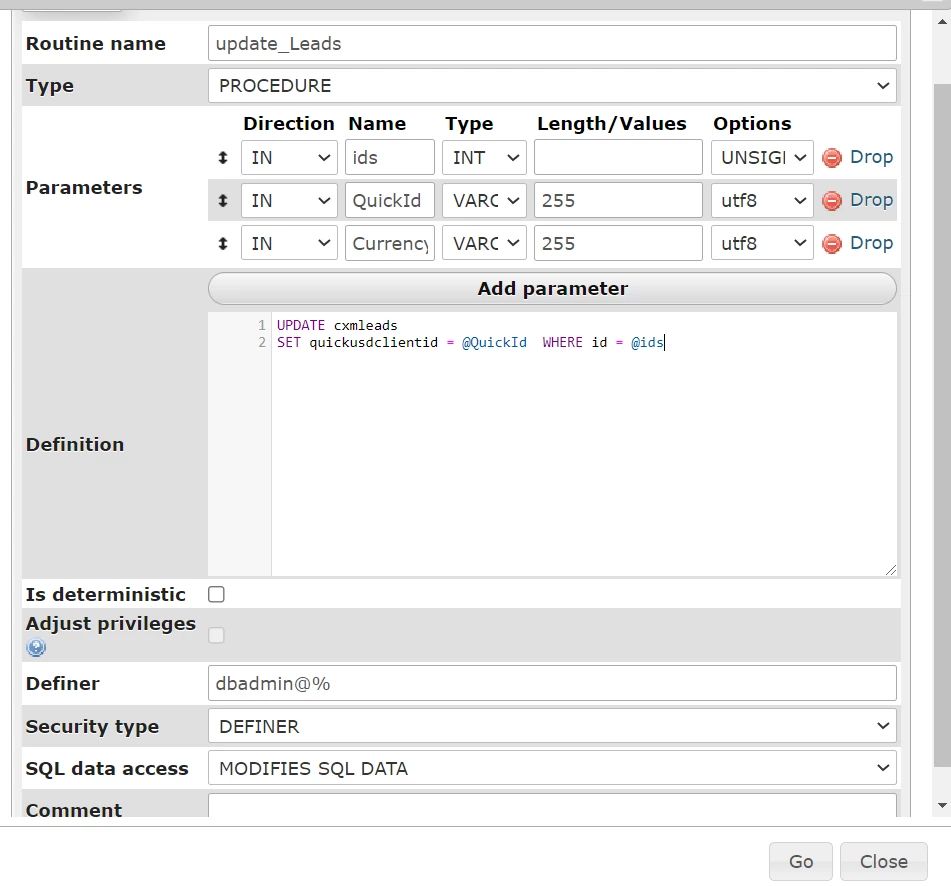Click the Add parameter button

click(552, 289)
